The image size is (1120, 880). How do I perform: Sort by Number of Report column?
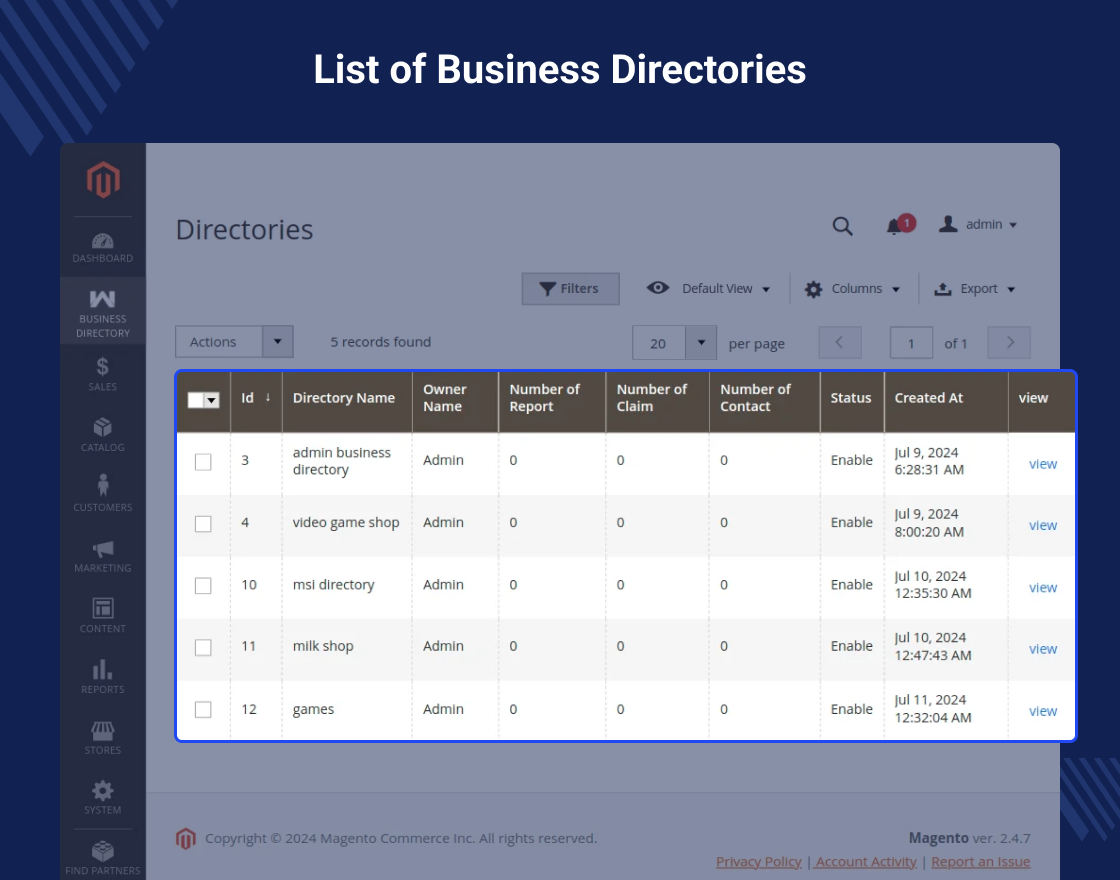point(552,399)
